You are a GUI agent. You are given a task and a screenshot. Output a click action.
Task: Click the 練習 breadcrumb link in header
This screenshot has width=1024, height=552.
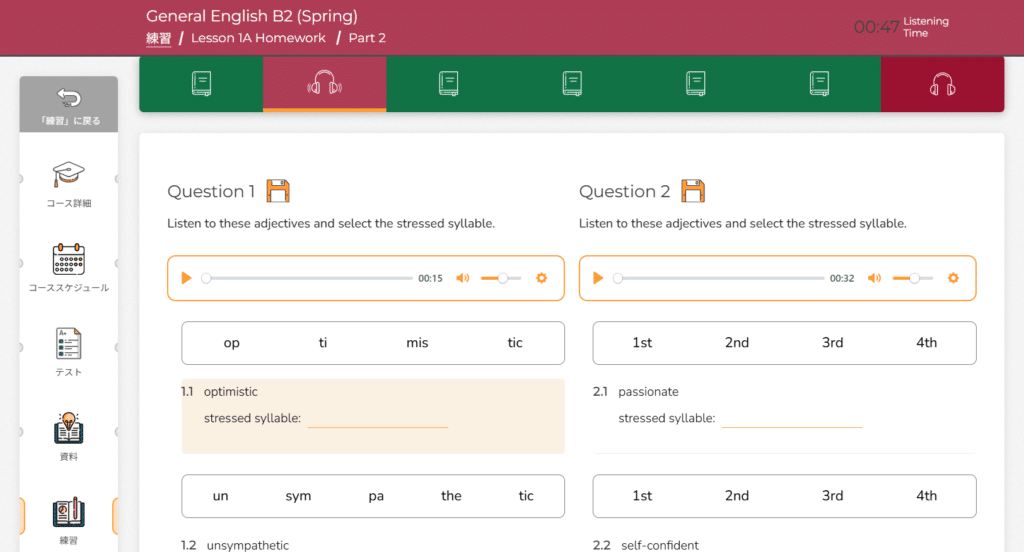(x=158, y=38)
